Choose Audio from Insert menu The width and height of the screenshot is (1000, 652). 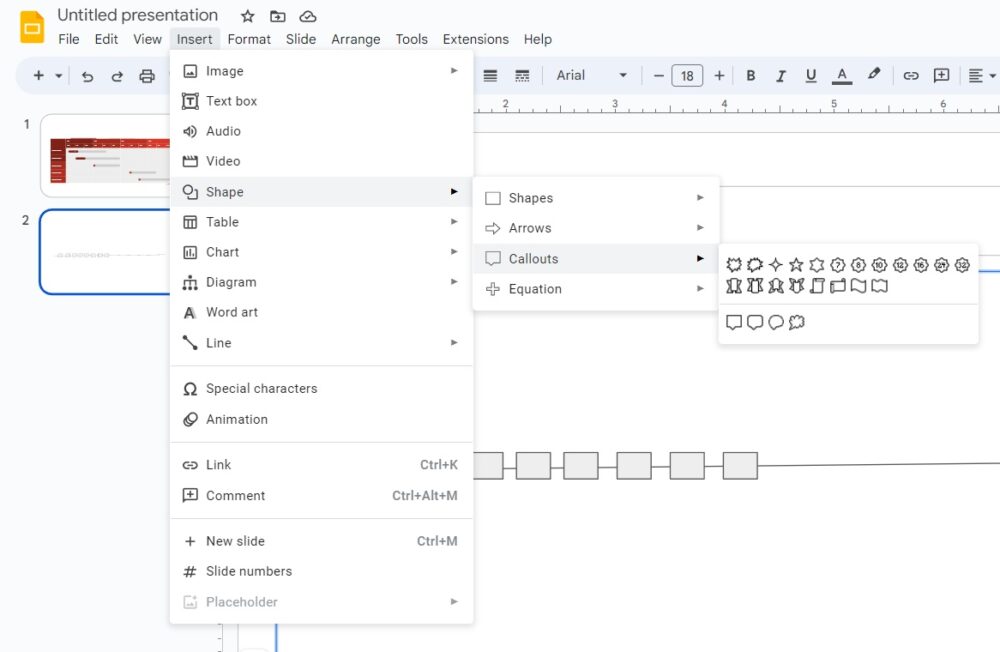point(321,131)
